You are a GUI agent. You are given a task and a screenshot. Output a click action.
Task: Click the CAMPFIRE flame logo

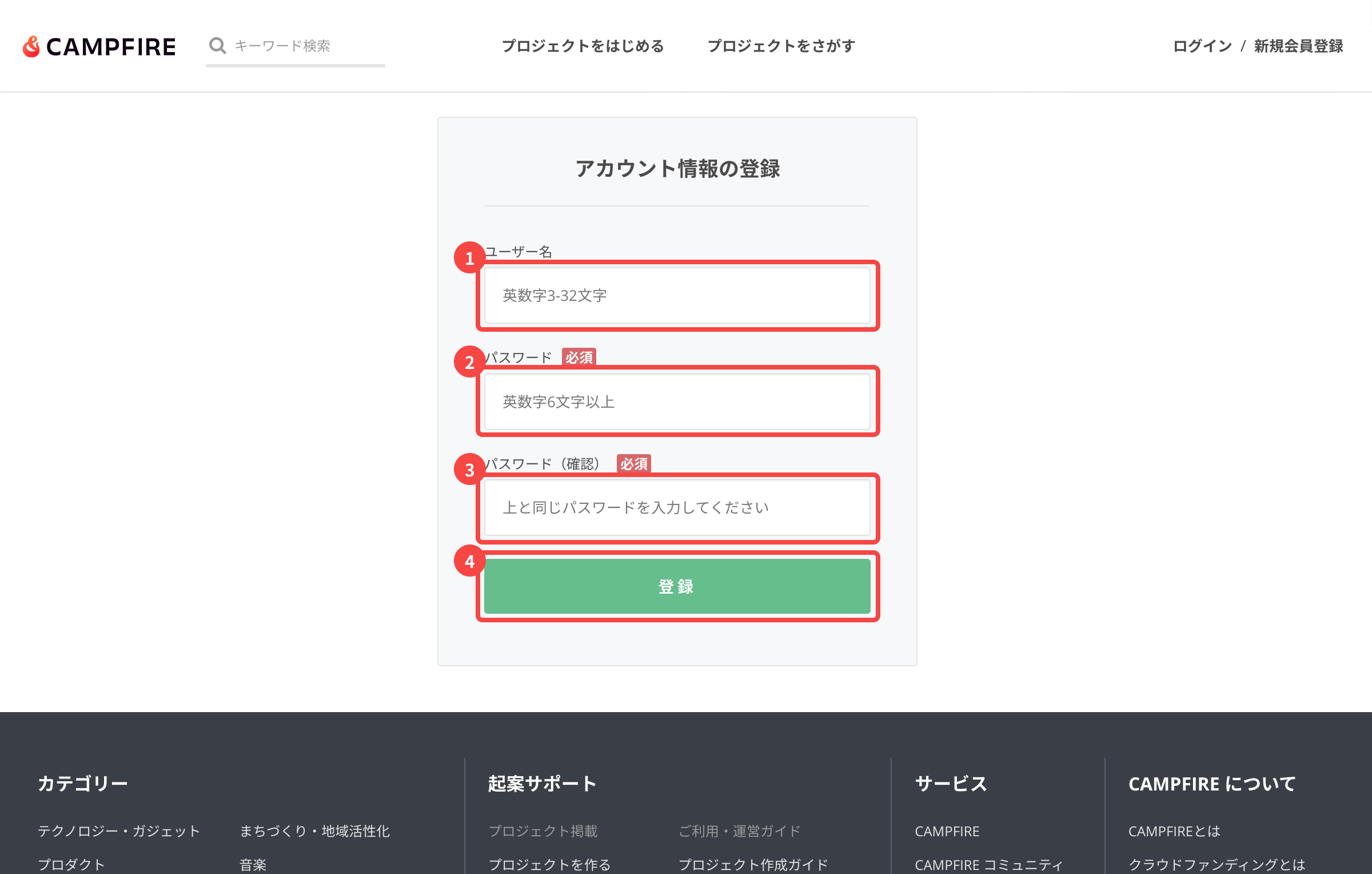tap(31, 46)
